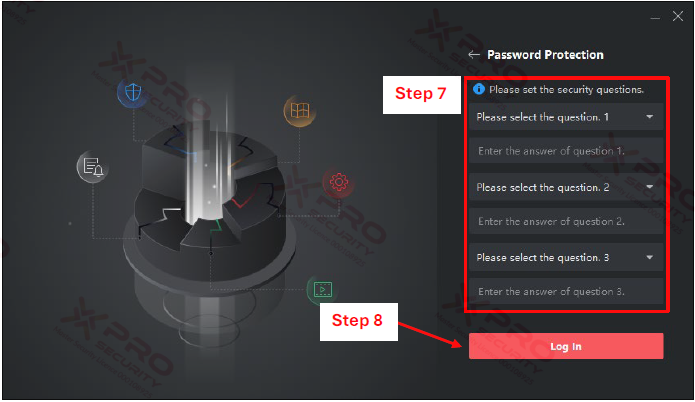Viewport: 695px width, 402px height.
Task: Click the grey event log bell icon
Action: (93, 167)
